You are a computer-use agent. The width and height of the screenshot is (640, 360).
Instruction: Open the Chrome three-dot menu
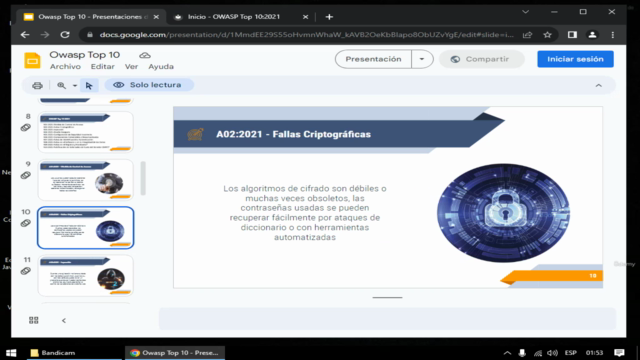point(612,35)
